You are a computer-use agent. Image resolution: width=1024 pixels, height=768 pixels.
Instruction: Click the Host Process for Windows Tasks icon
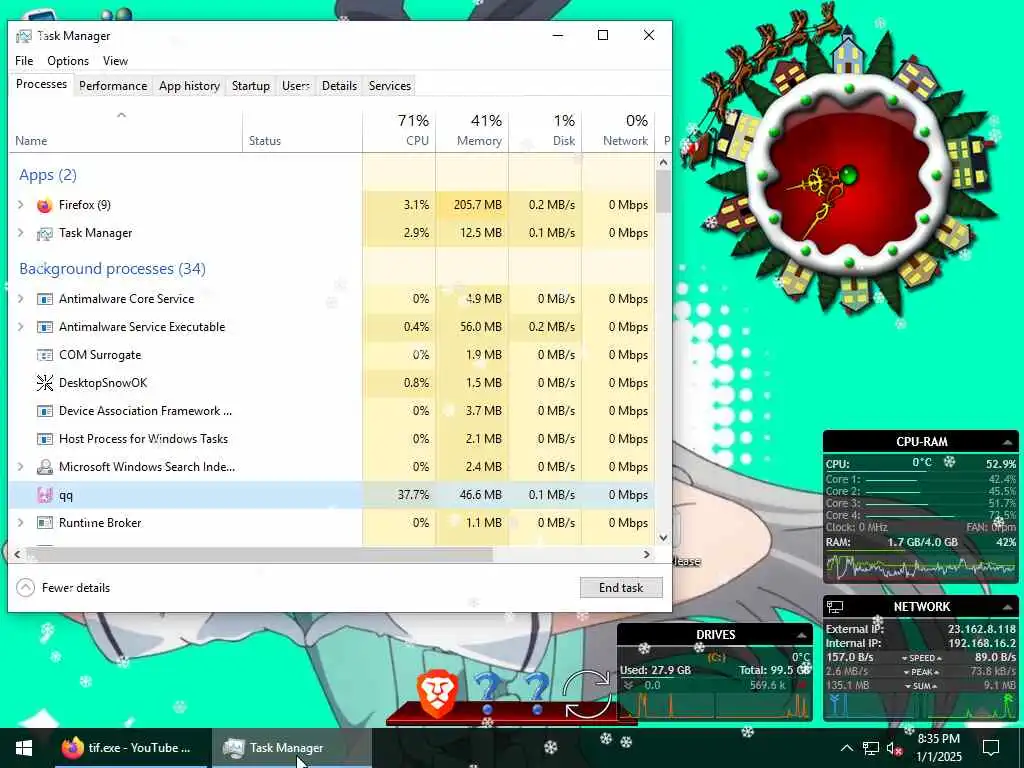click(x=44, y=440)
